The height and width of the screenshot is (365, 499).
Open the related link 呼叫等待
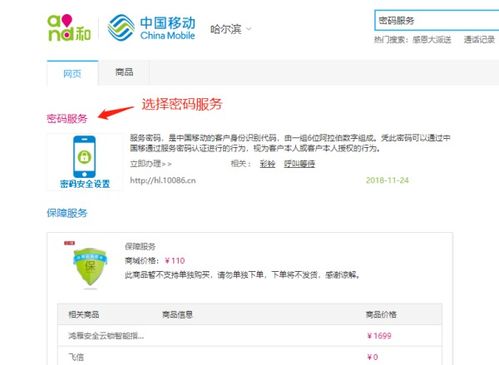coord(299,164)
